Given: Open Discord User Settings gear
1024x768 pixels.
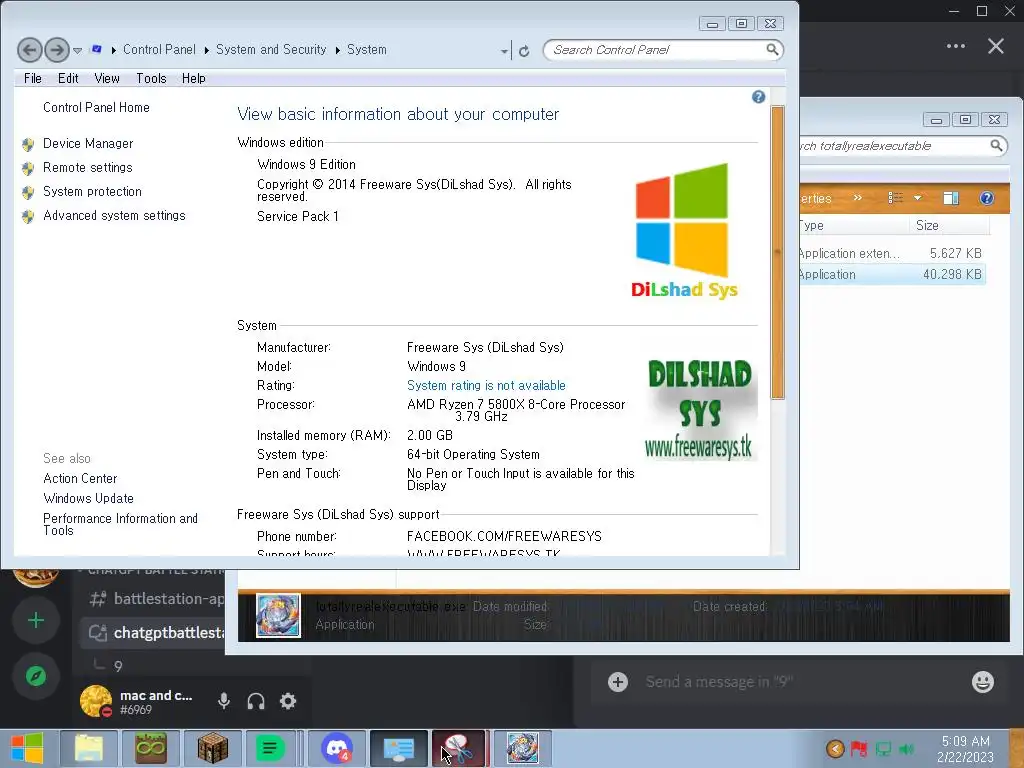Looking at the screenshot, I should coord(288,701).
